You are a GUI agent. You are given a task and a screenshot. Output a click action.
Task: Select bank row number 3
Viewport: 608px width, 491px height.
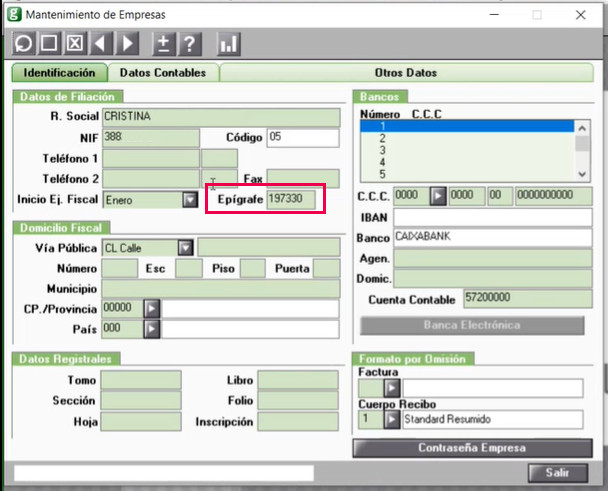(x=467, y=150)
